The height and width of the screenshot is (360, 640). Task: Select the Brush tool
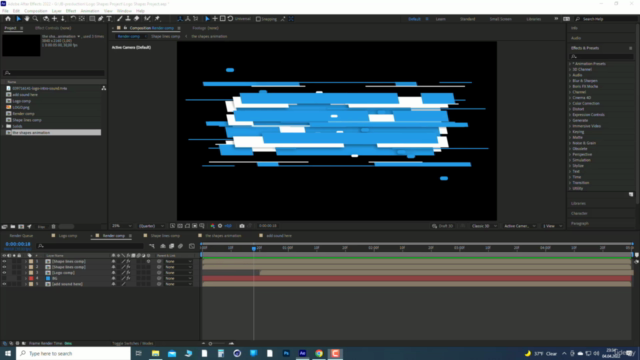coord(120,19)
